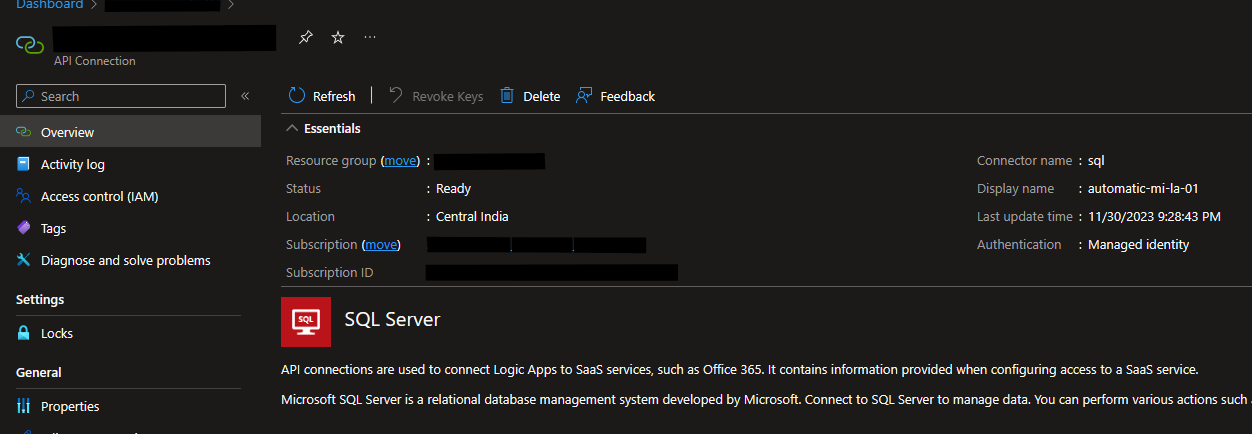Mark the resource as favorite with star icon
1252x434 pixels.
(338, 37)
